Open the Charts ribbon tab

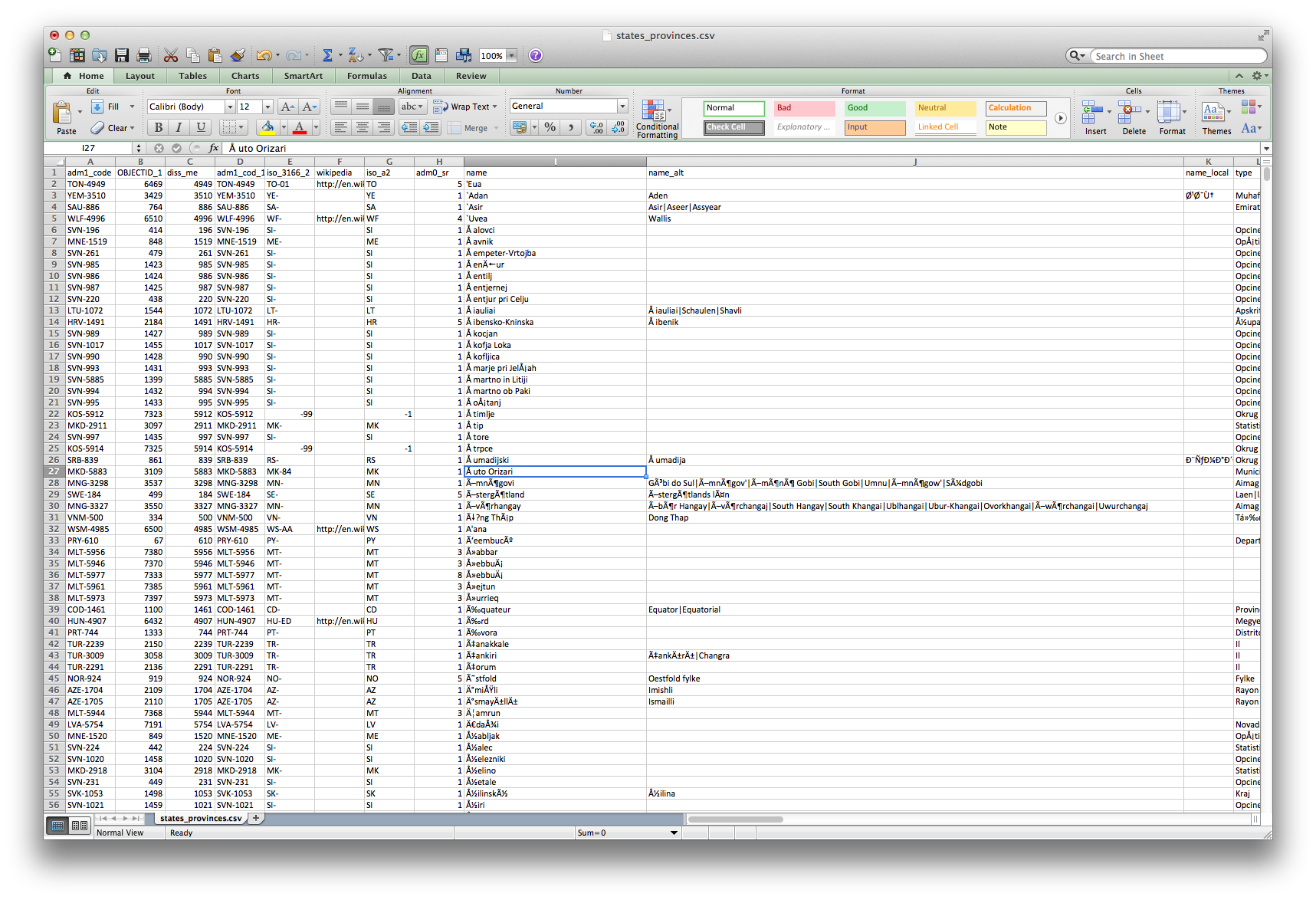point(245,76)
